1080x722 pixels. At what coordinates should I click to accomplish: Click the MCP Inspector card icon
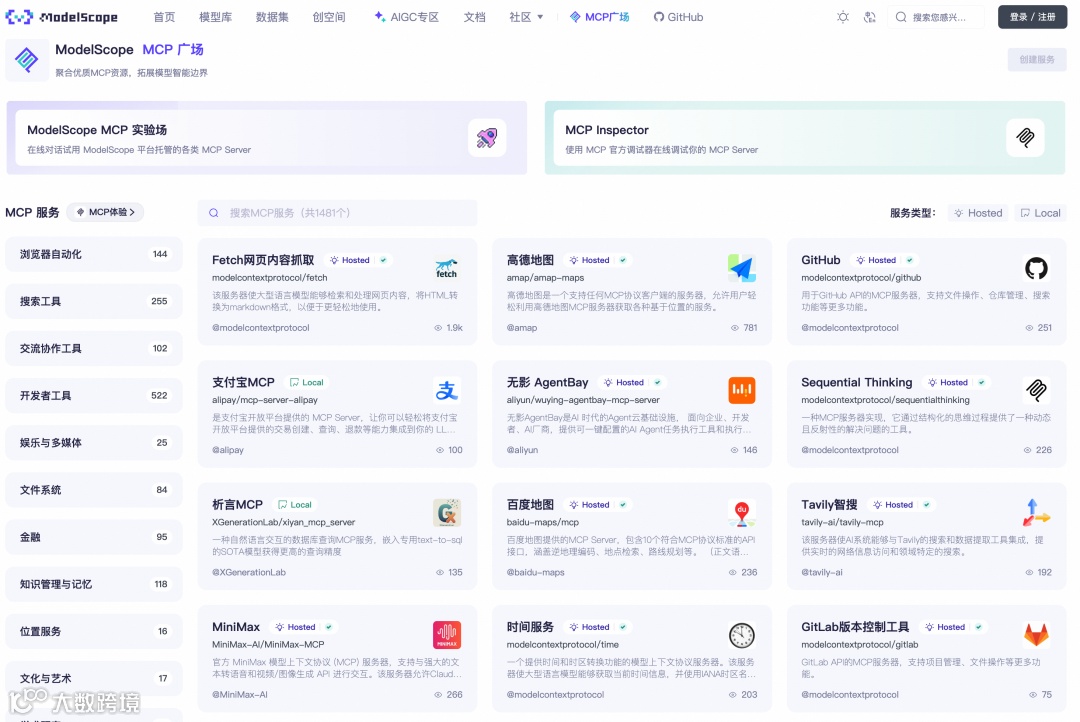click(1025, 138)
